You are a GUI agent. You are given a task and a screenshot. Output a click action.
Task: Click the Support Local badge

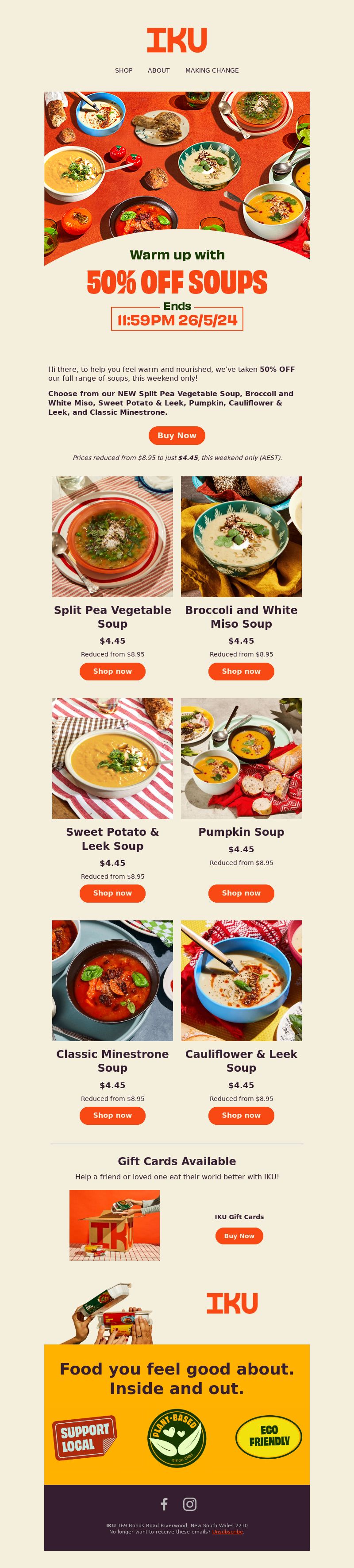coord(85,1438)
